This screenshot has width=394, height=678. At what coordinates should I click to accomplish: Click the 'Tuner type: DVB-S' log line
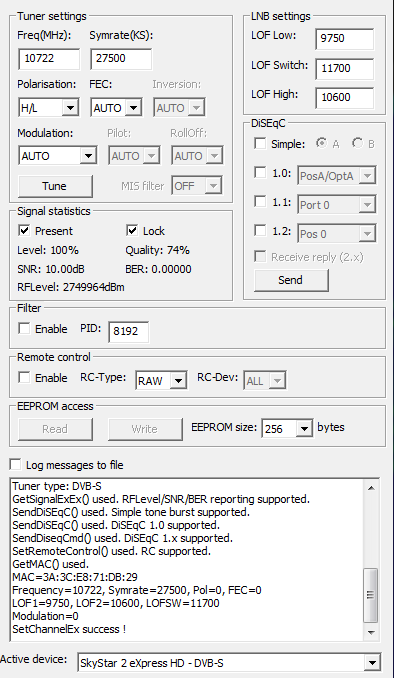57,486
